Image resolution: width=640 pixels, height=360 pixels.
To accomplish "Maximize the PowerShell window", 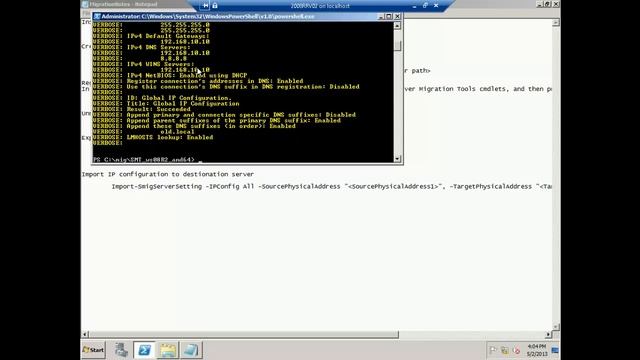I will pyautogui.click(x=389, y=16).
